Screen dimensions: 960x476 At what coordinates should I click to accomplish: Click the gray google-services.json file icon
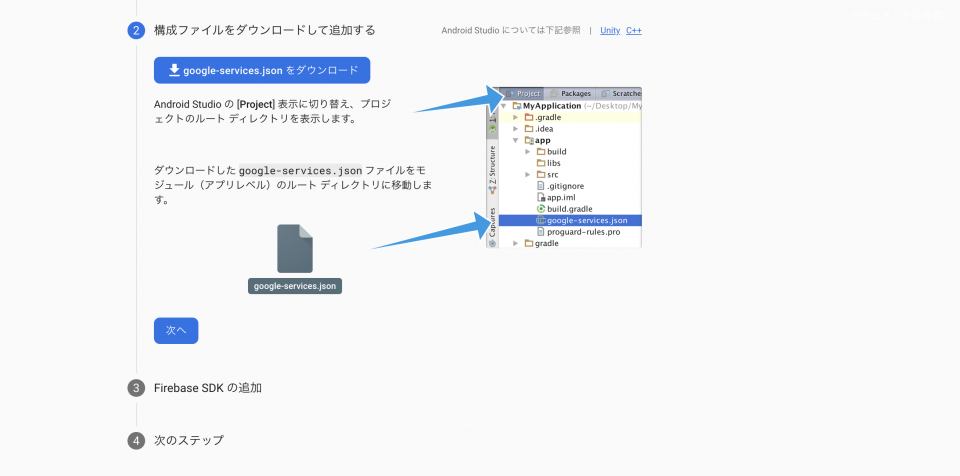coord(295,248)
